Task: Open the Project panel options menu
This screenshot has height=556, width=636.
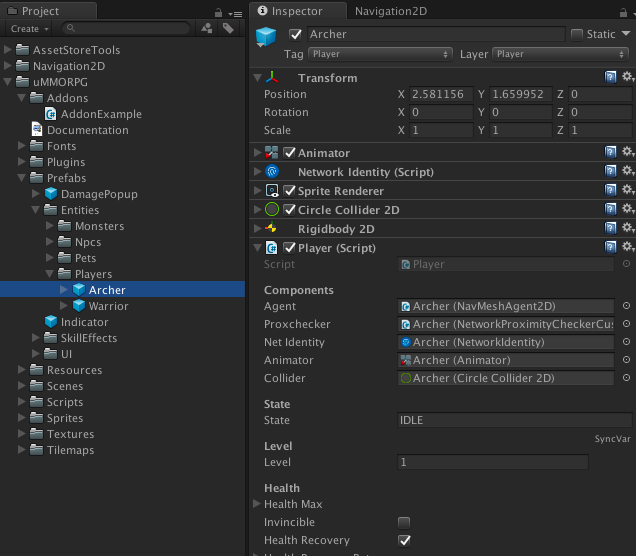Action: coord(235,14)
